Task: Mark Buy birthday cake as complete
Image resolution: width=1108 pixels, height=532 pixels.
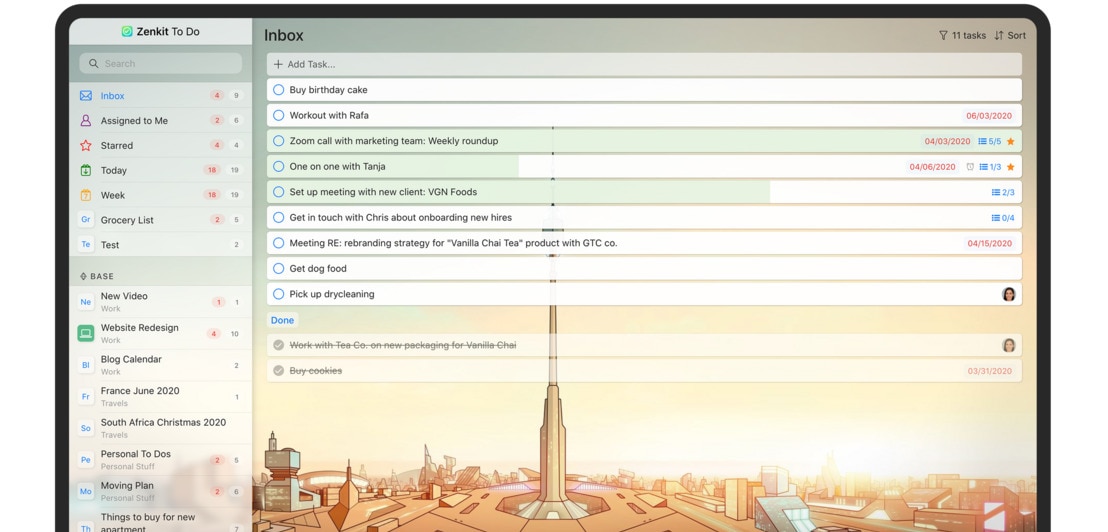Action: coord(279,90)
